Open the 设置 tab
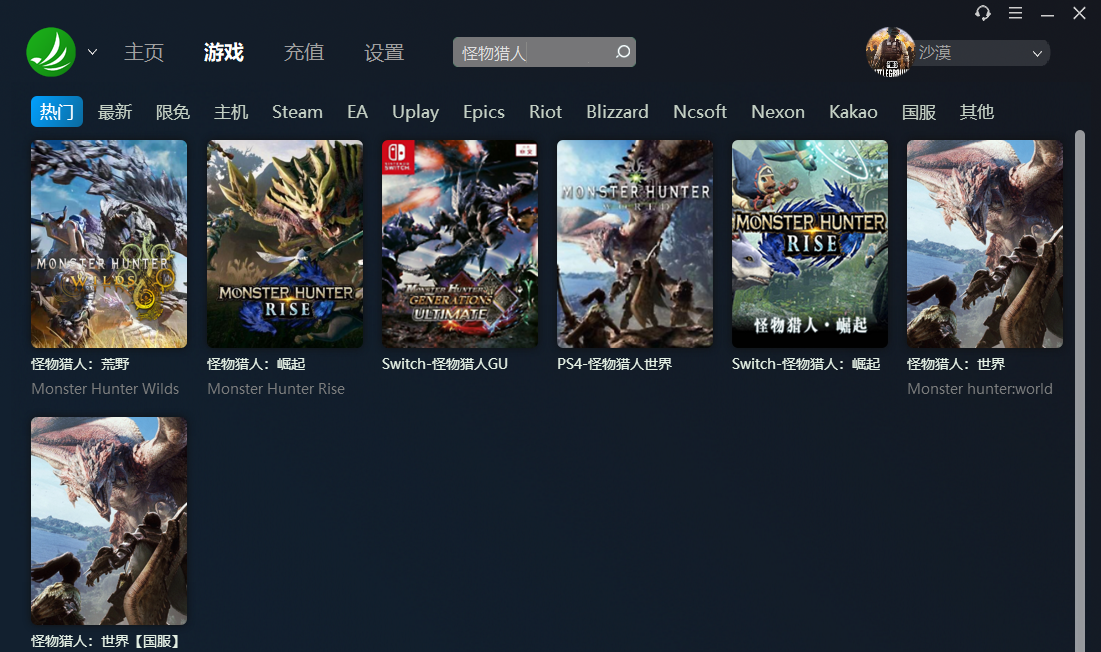 click(384, 53)
